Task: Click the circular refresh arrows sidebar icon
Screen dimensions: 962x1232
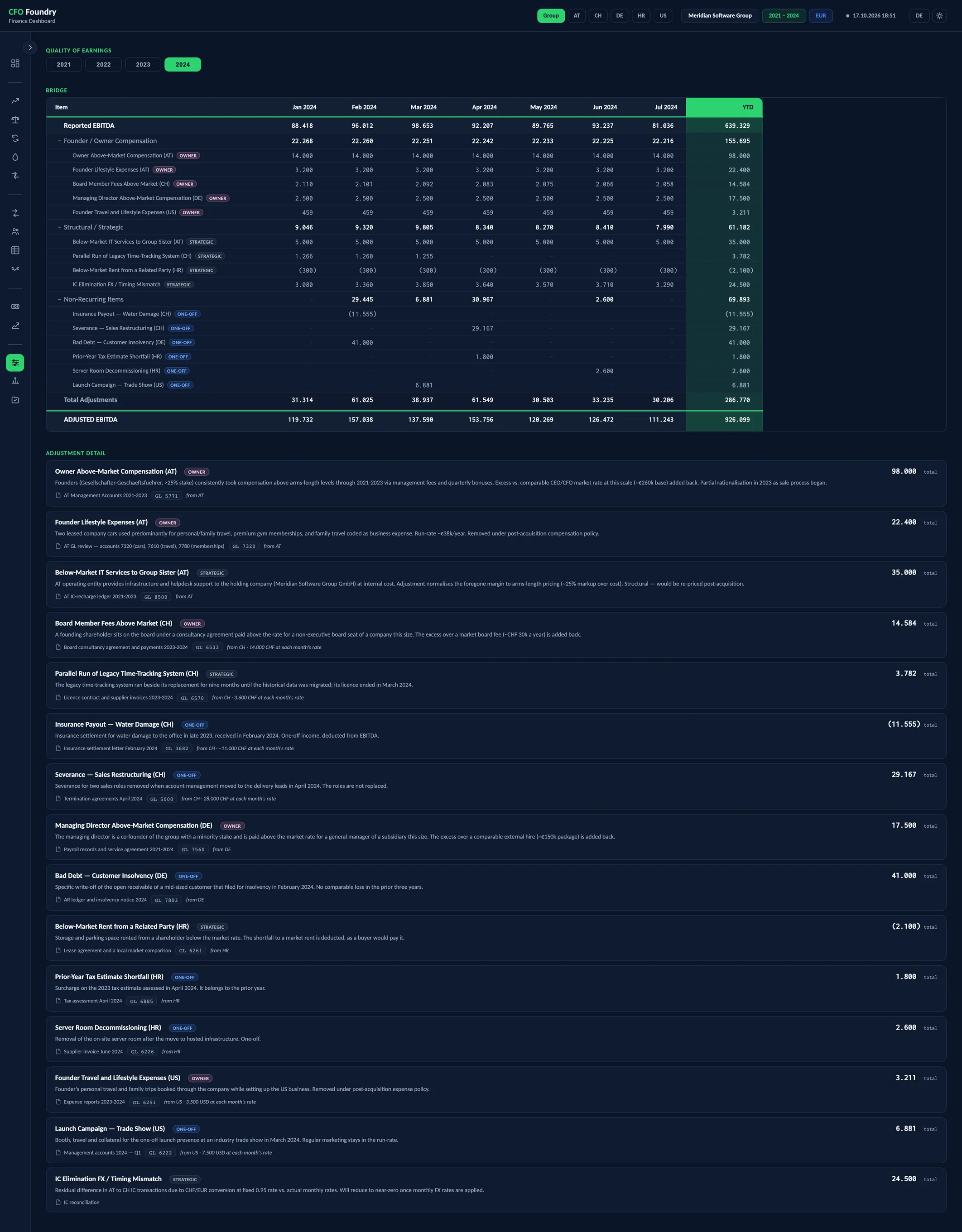Action: 15,138
